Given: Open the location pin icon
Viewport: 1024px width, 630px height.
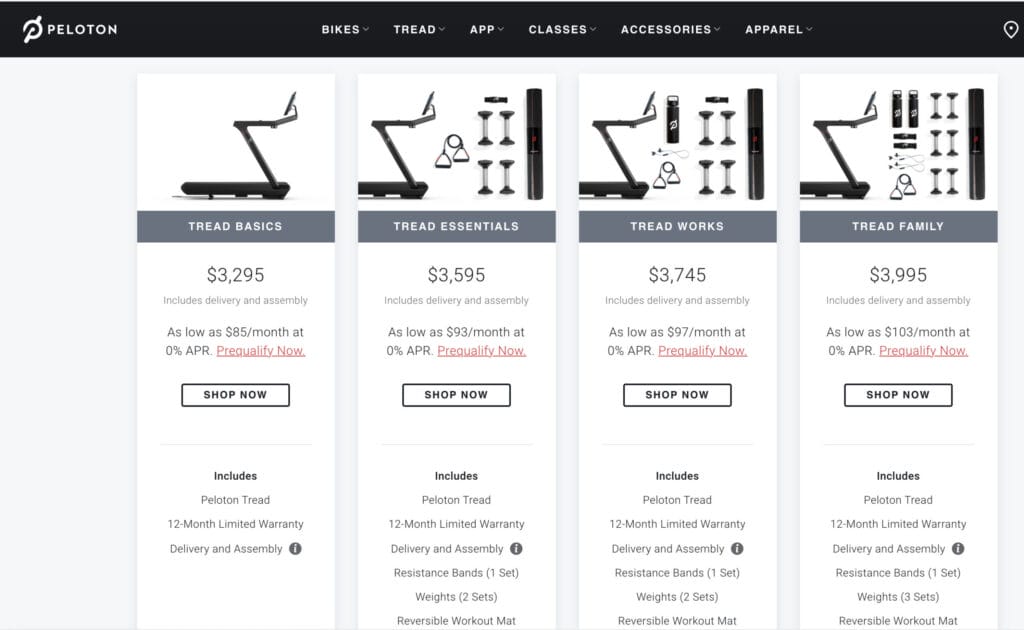Looking at the screenshot, I should point(1010,29).
